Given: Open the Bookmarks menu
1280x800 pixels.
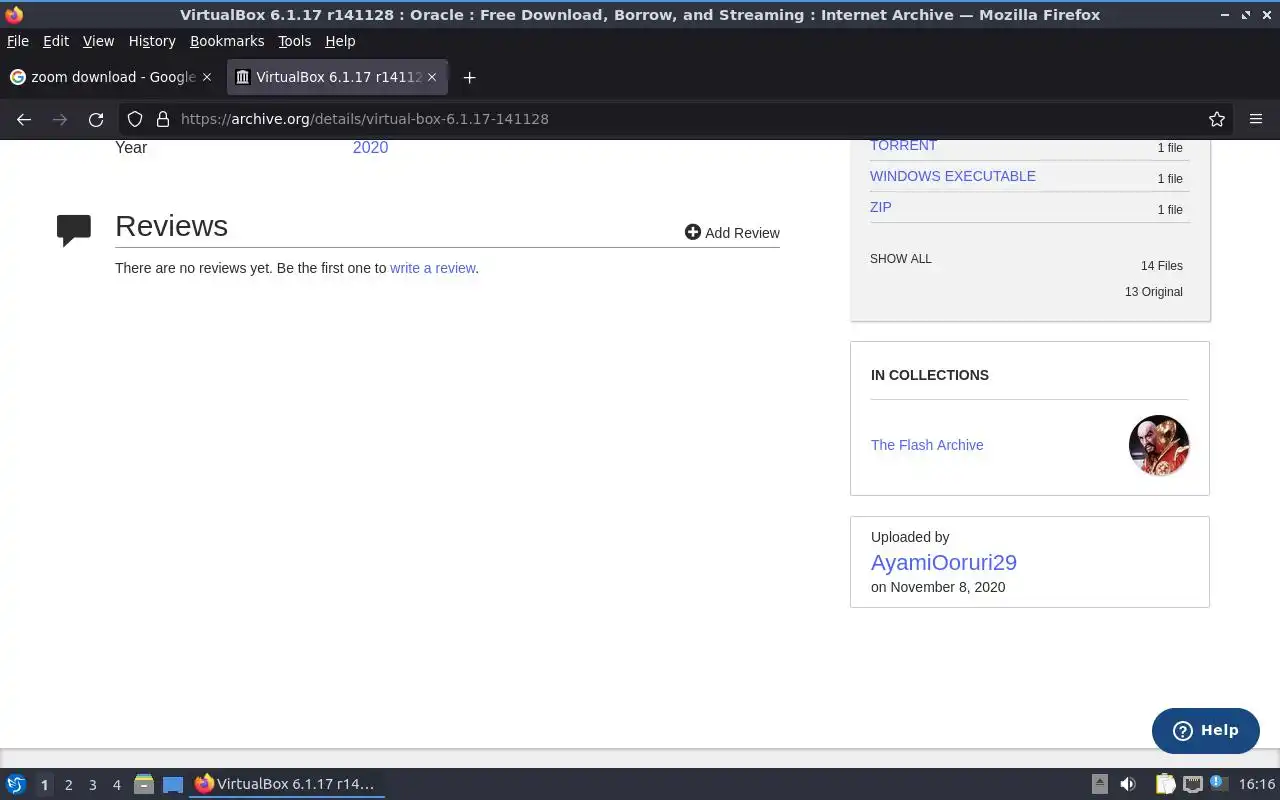Looking at the screenshot, I should coord(227,41).
